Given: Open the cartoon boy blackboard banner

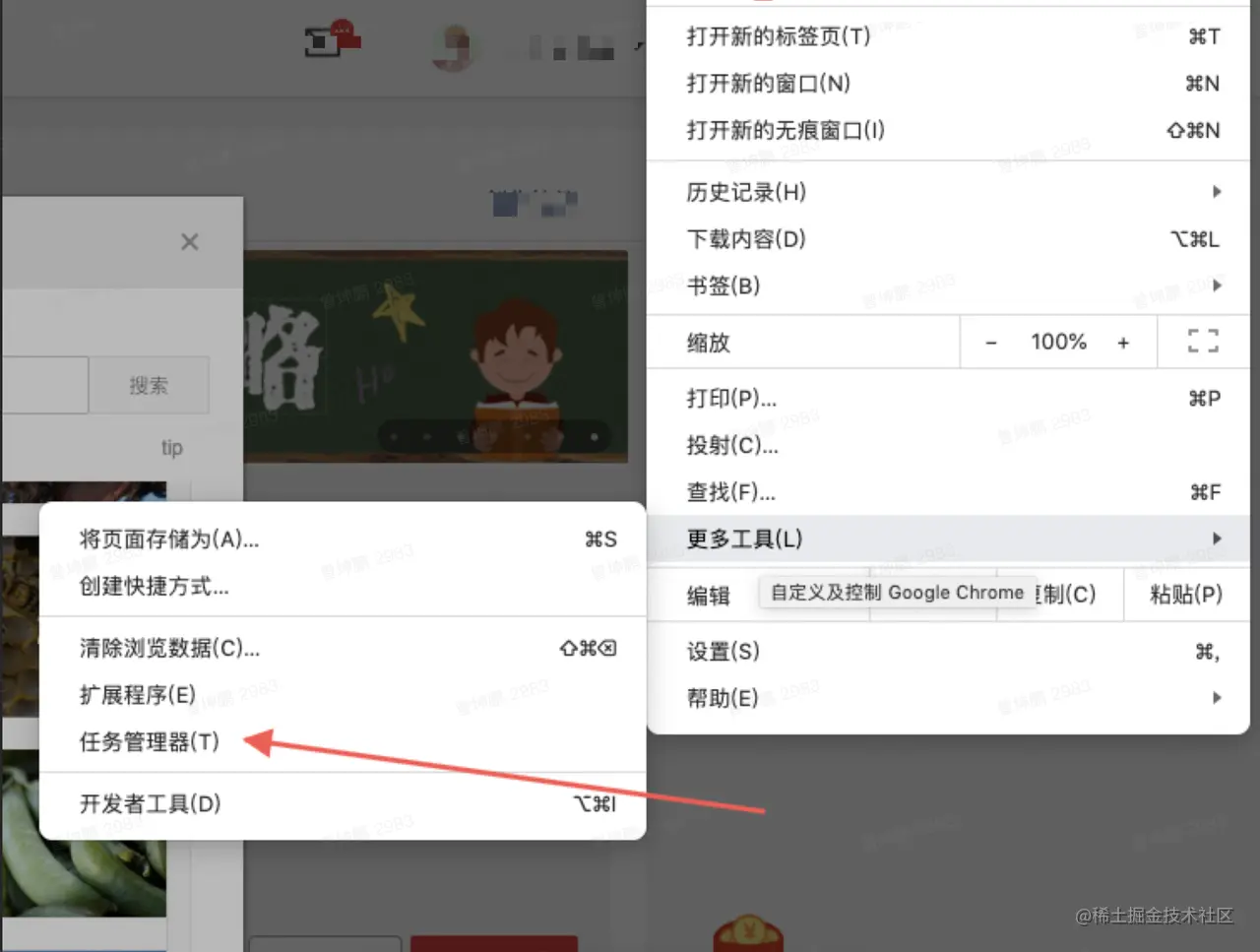Looking at the screenshot, I should coord(436,357).
